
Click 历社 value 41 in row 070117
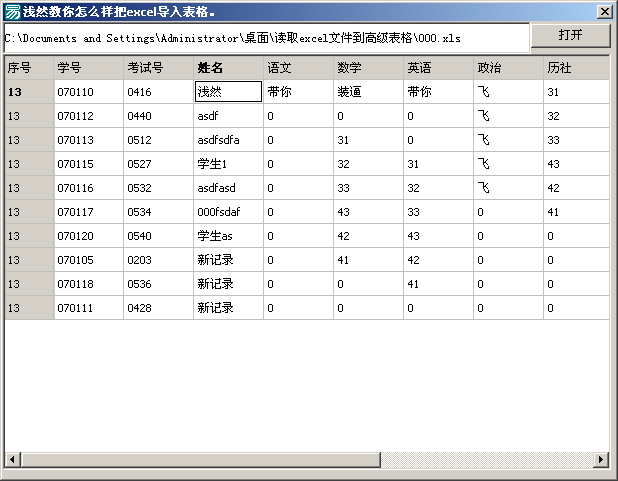577,212
